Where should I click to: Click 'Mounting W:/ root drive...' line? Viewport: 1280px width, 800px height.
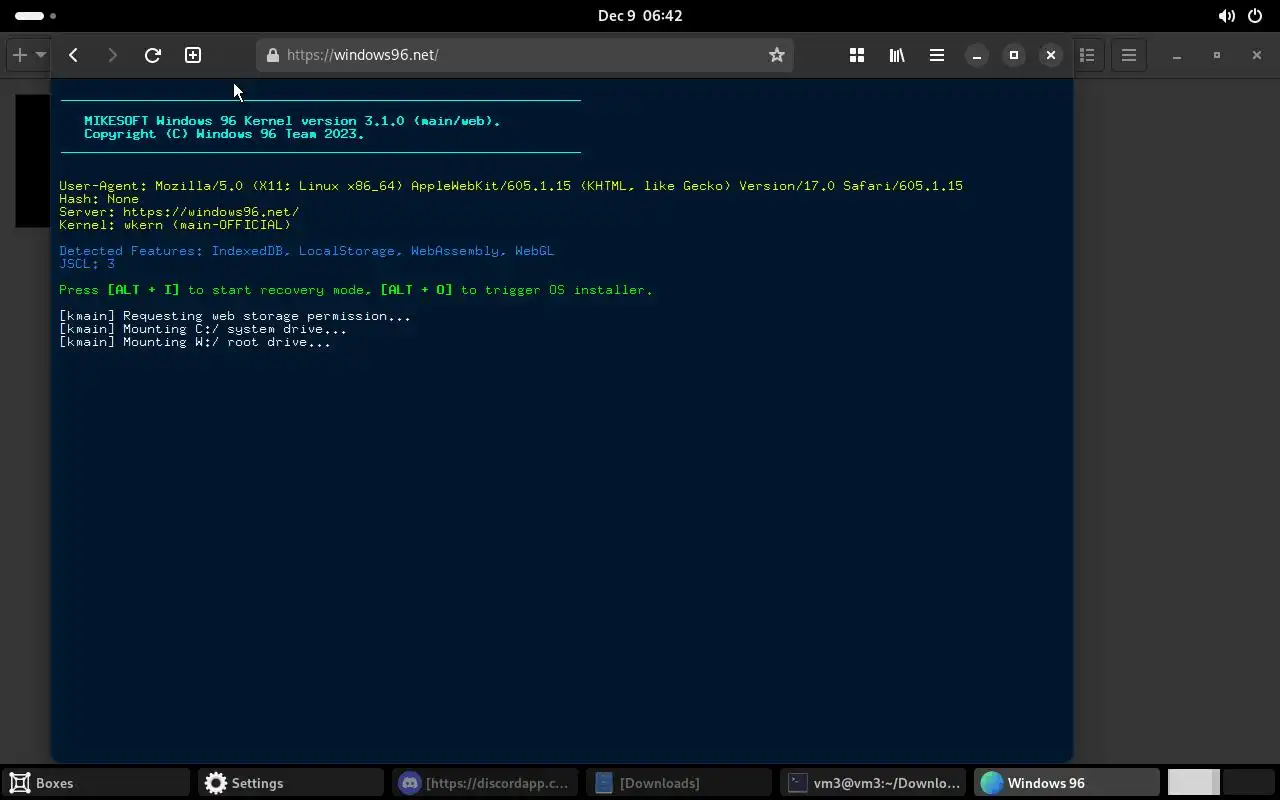195,342
